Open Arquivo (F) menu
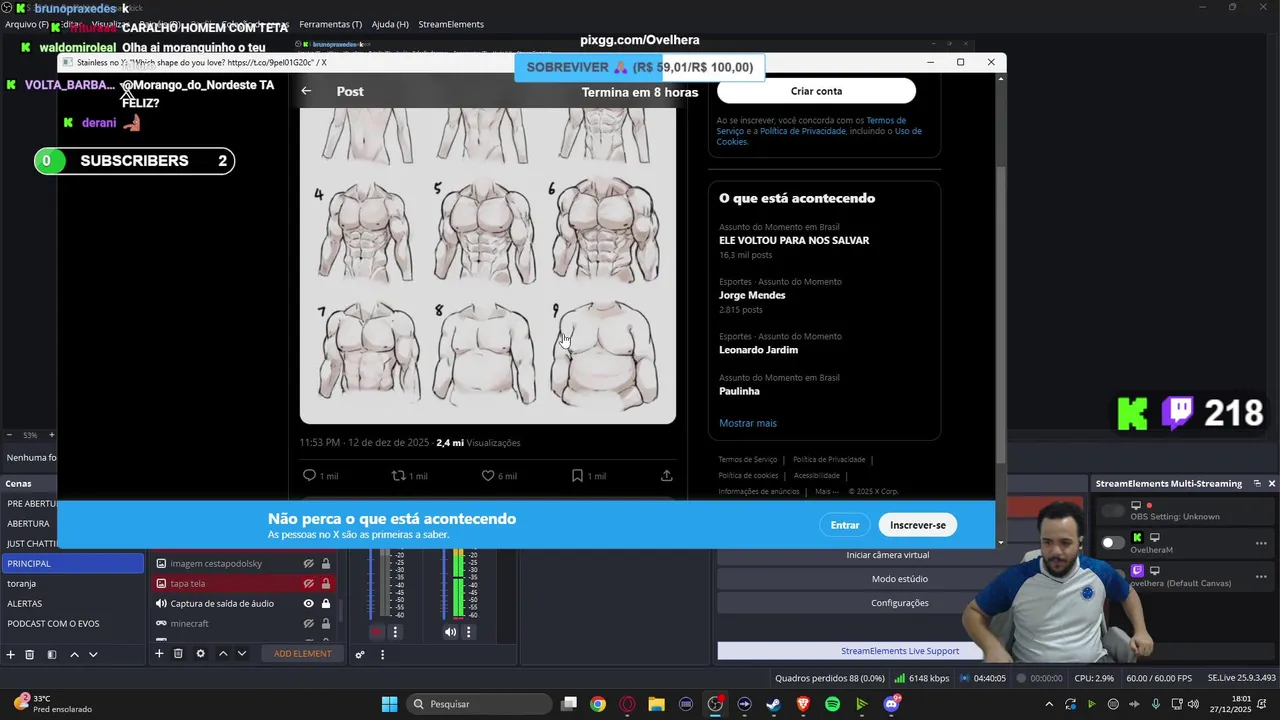The width and height of the screenshot is (1280, 720). click(x=27, y=24)
